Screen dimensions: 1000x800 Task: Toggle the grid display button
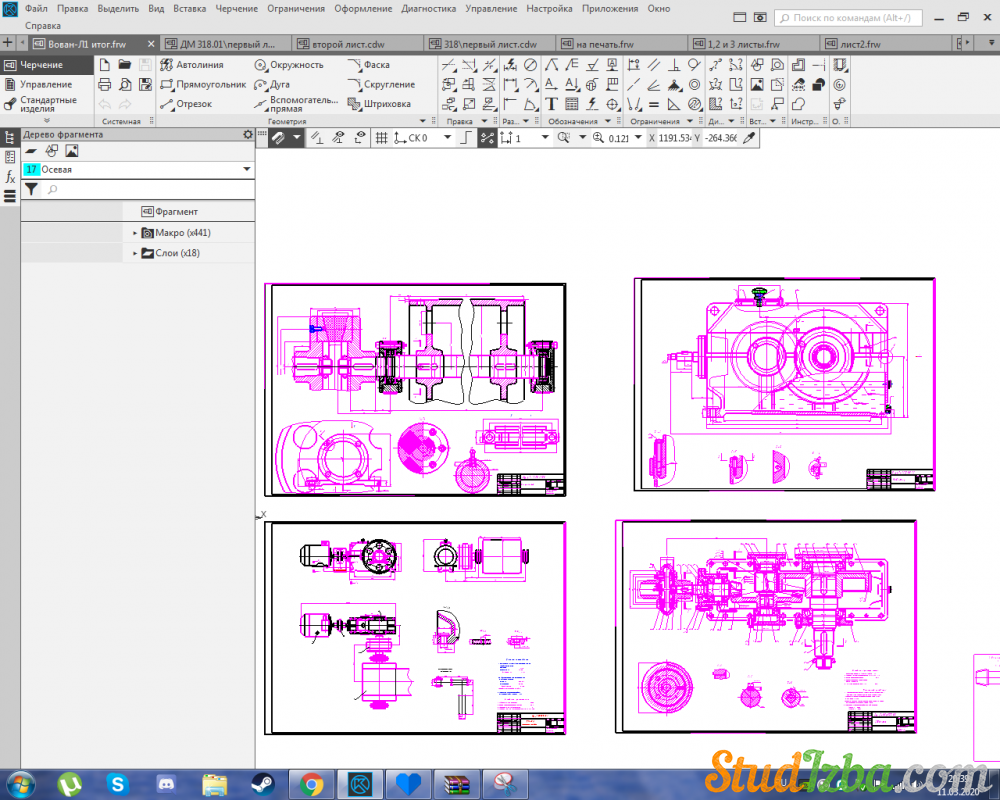[381, 138]
